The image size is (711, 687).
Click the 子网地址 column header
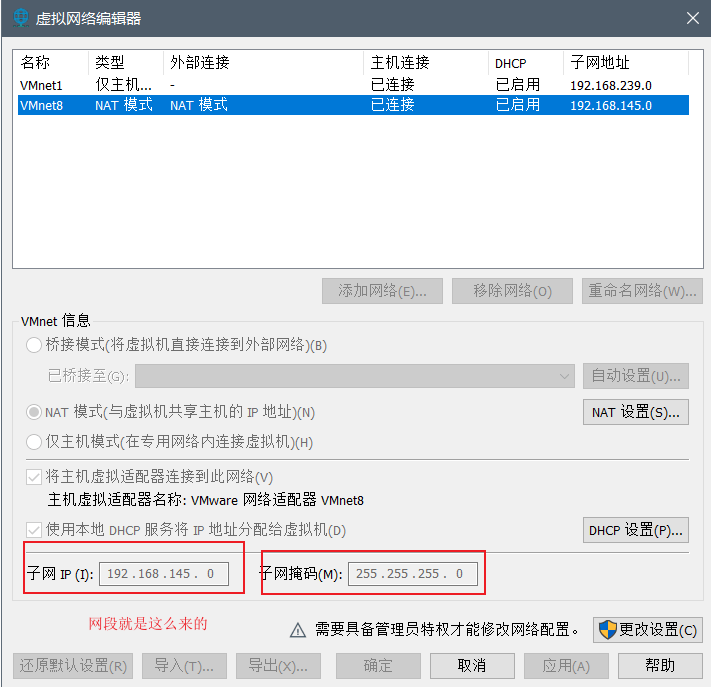625,63
